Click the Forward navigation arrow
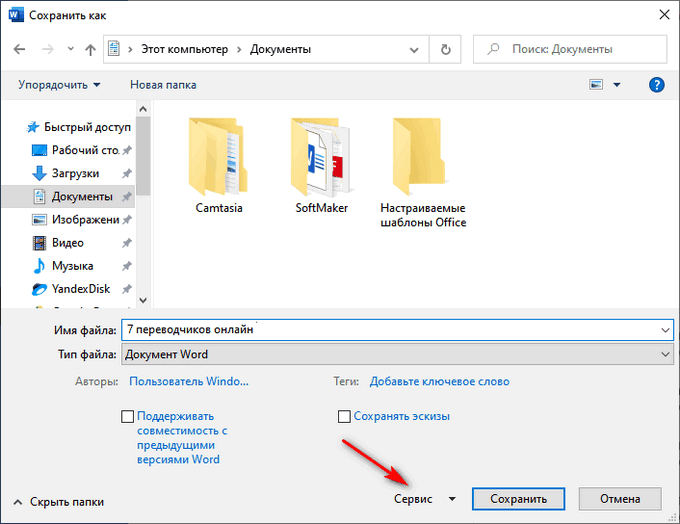680x524 pixels. click(48, 49)
